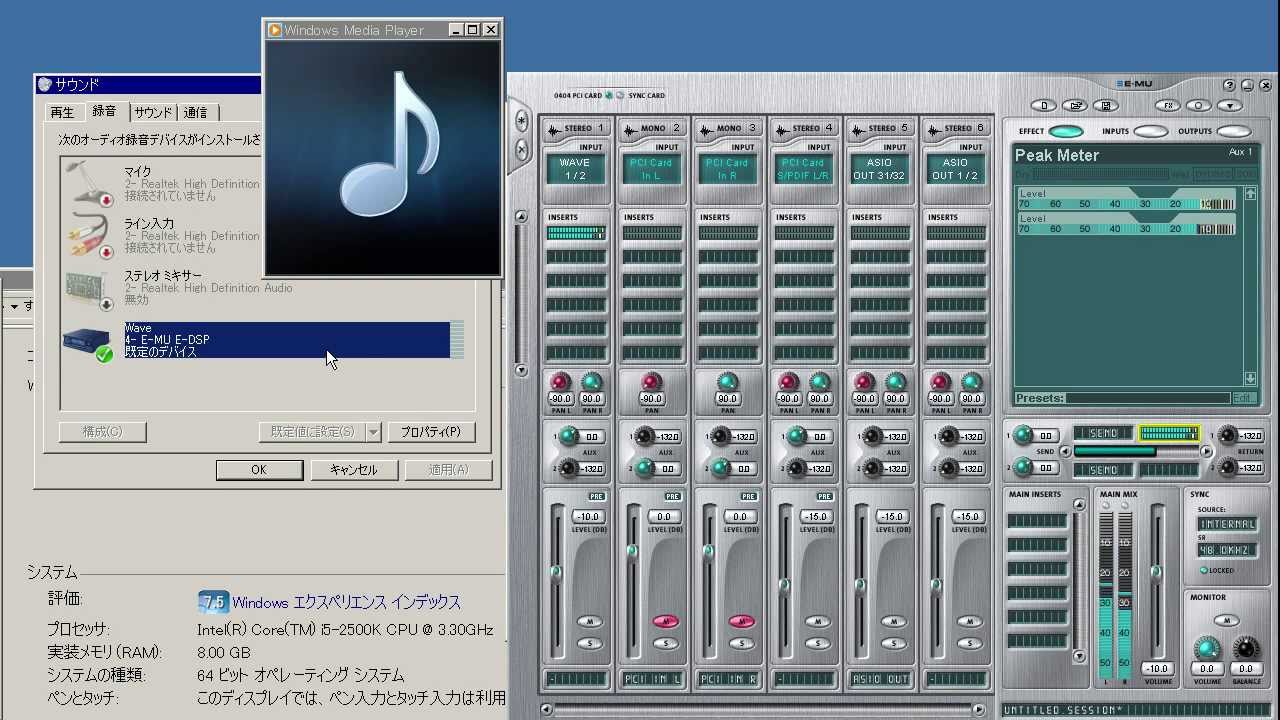Viewport: 1280px width, 720px height.
Task: Click the Save Session floppy icon
Action: (x=1105, y=105)
